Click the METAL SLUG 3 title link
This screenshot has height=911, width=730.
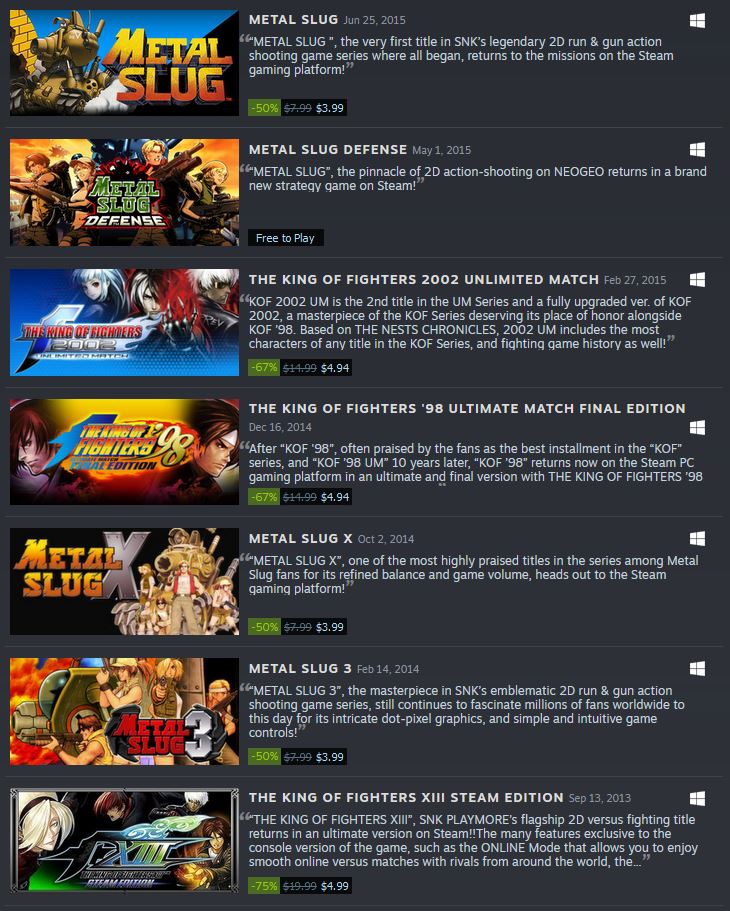pos(300,669)
